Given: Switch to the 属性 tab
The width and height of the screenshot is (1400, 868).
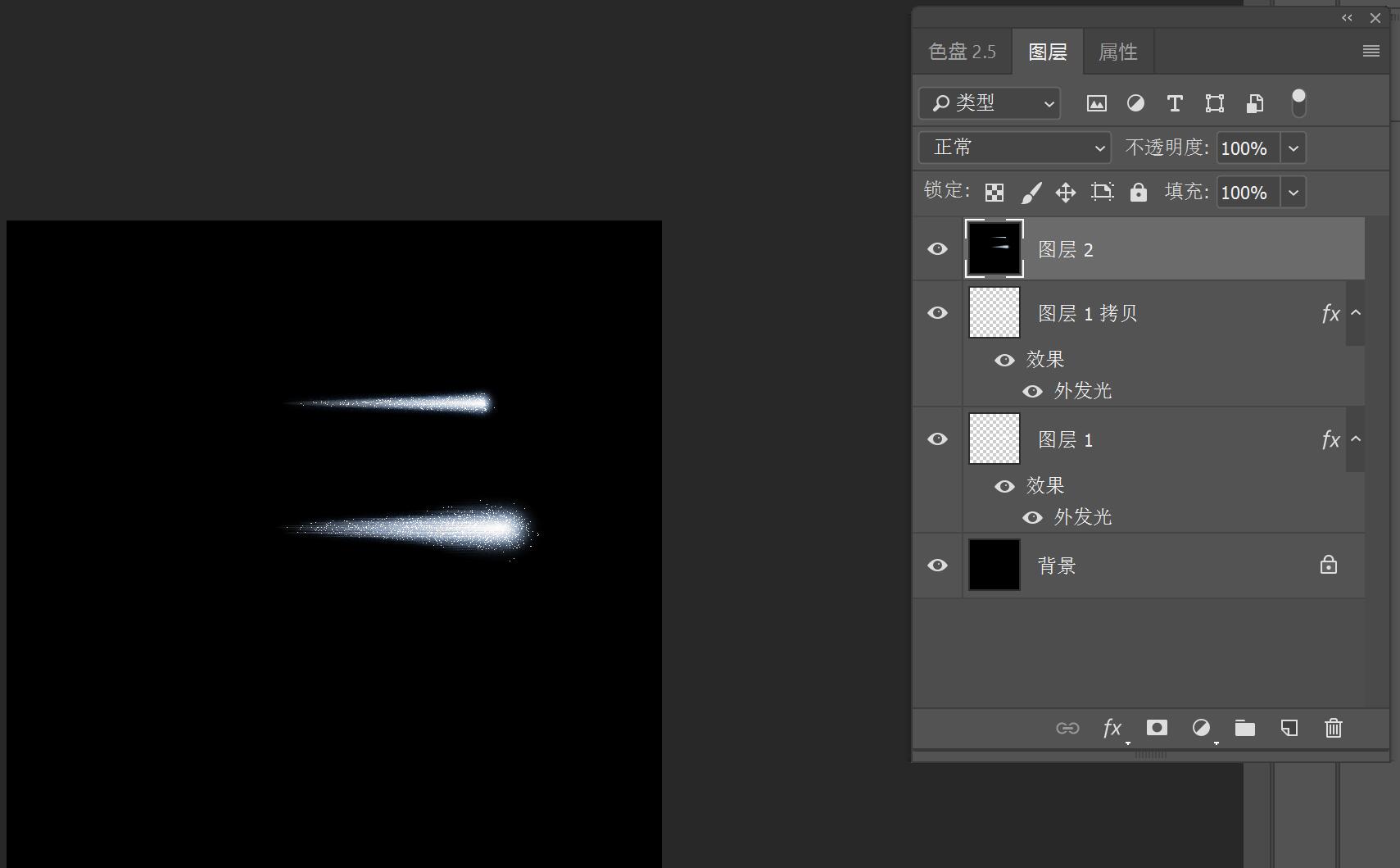Looking at the screenshot, I should [x=1117, y=52].
